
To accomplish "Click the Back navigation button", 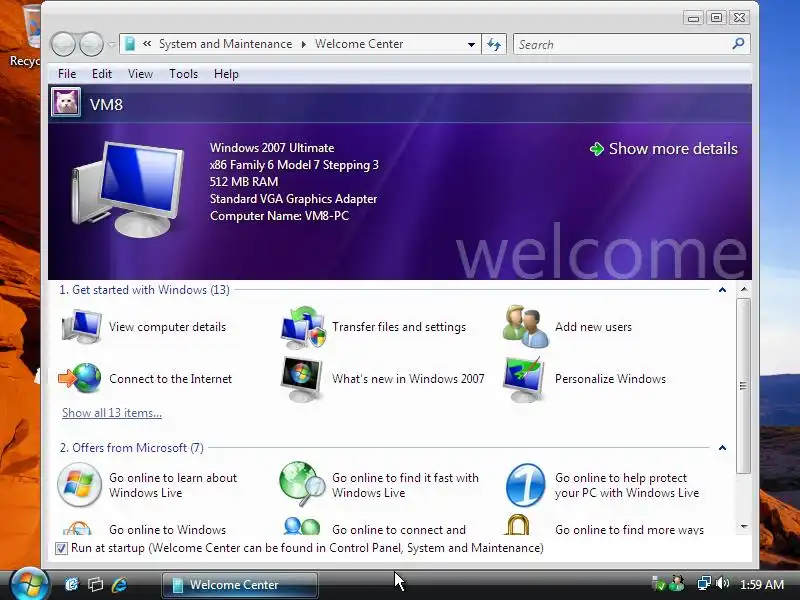I will pos(63,44).
